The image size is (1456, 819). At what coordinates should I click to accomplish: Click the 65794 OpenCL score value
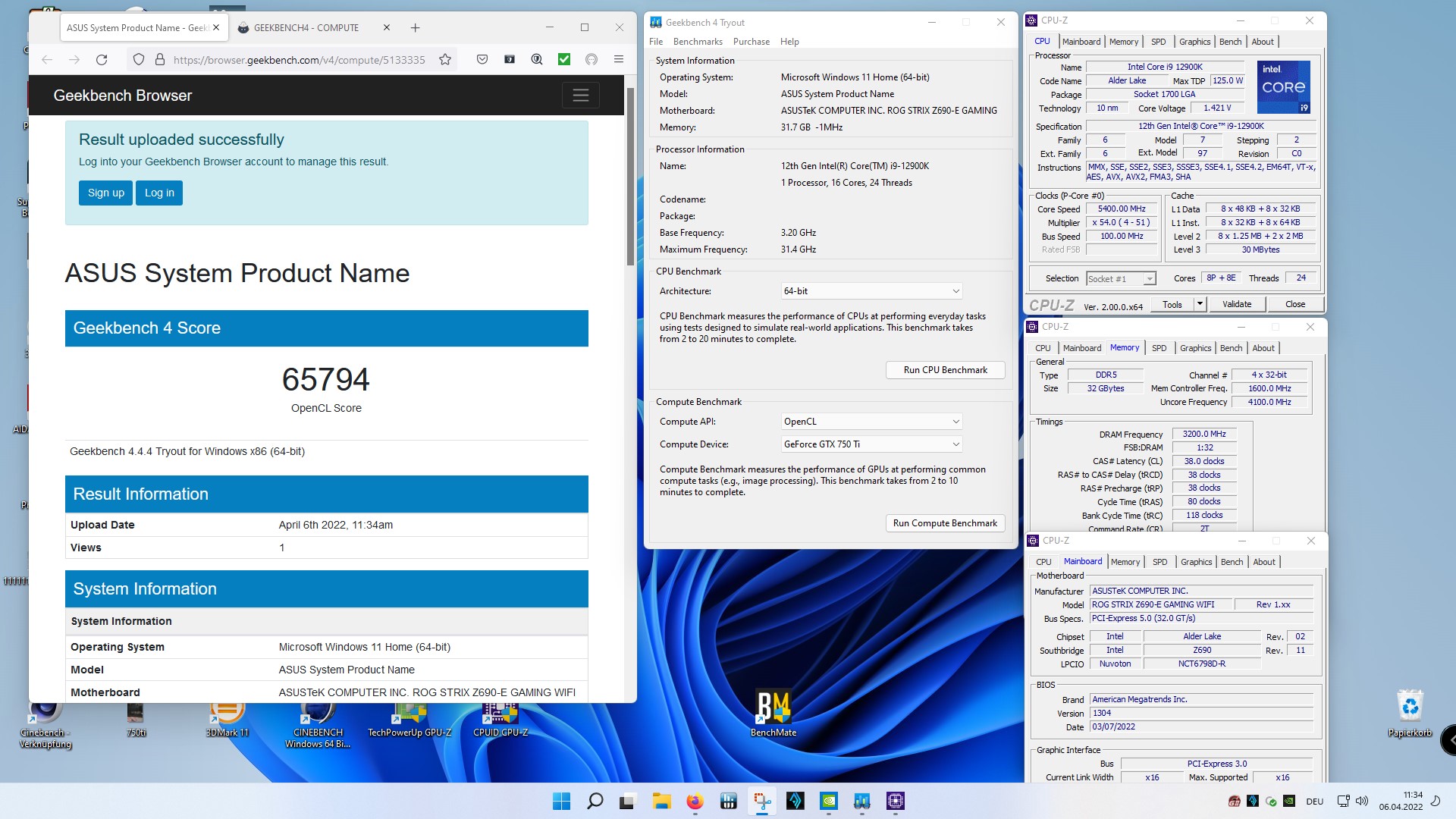point(326,379)
